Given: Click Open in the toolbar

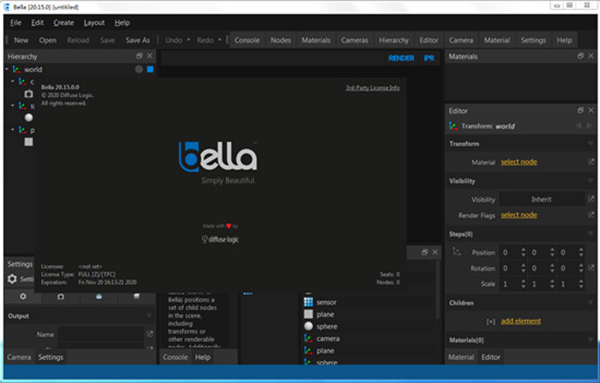Looking at the screenshot, I should [x=47, y=40].
